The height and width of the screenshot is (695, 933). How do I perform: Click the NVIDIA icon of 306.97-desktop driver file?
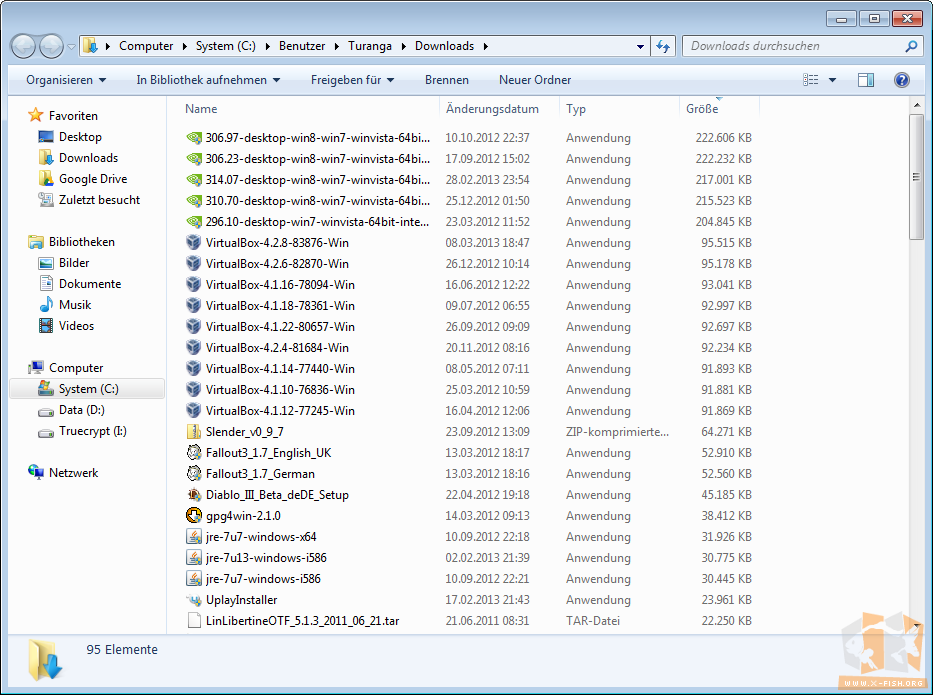[x=194, y=138]
